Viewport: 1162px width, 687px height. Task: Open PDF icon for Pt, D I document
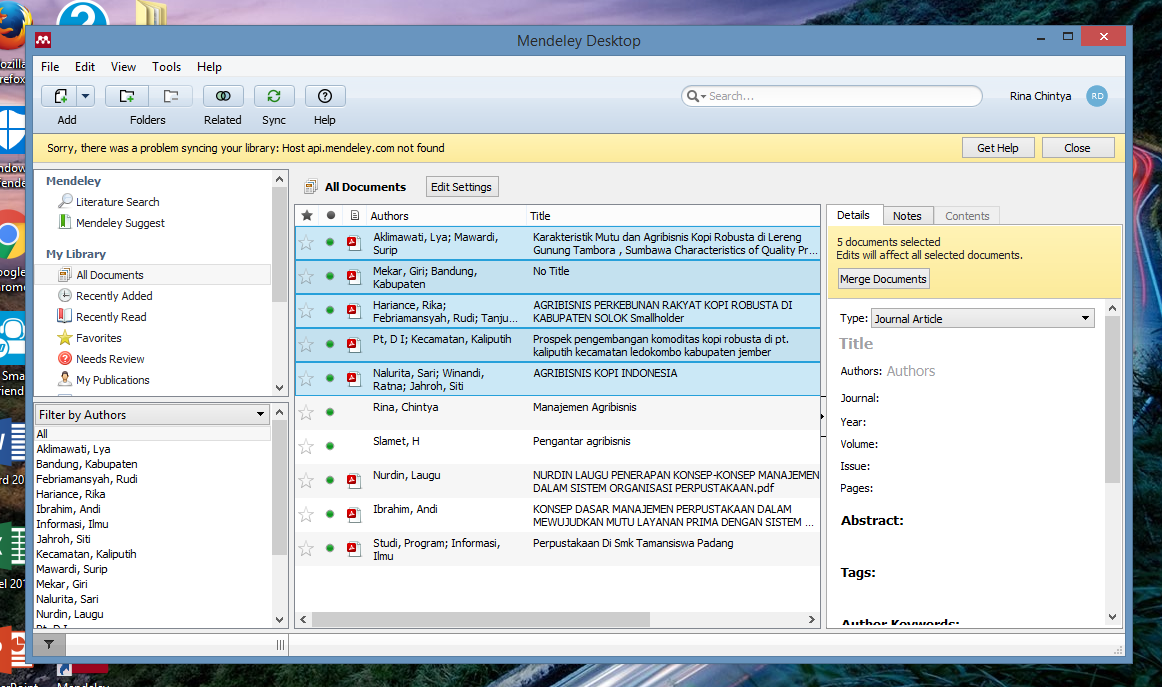pyautogui.click(x=353, y=344)
